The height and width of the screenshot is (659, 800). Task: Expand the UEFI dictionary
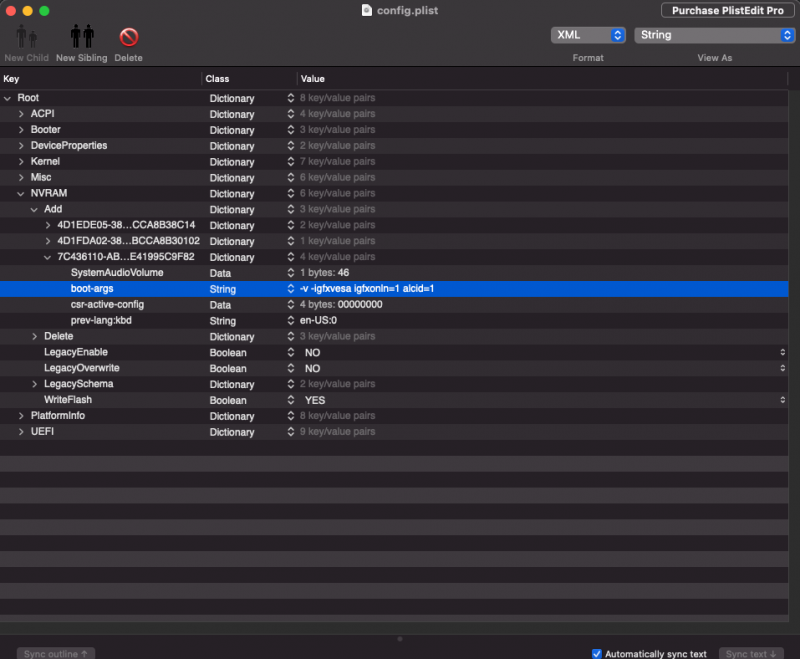[21, 432]
